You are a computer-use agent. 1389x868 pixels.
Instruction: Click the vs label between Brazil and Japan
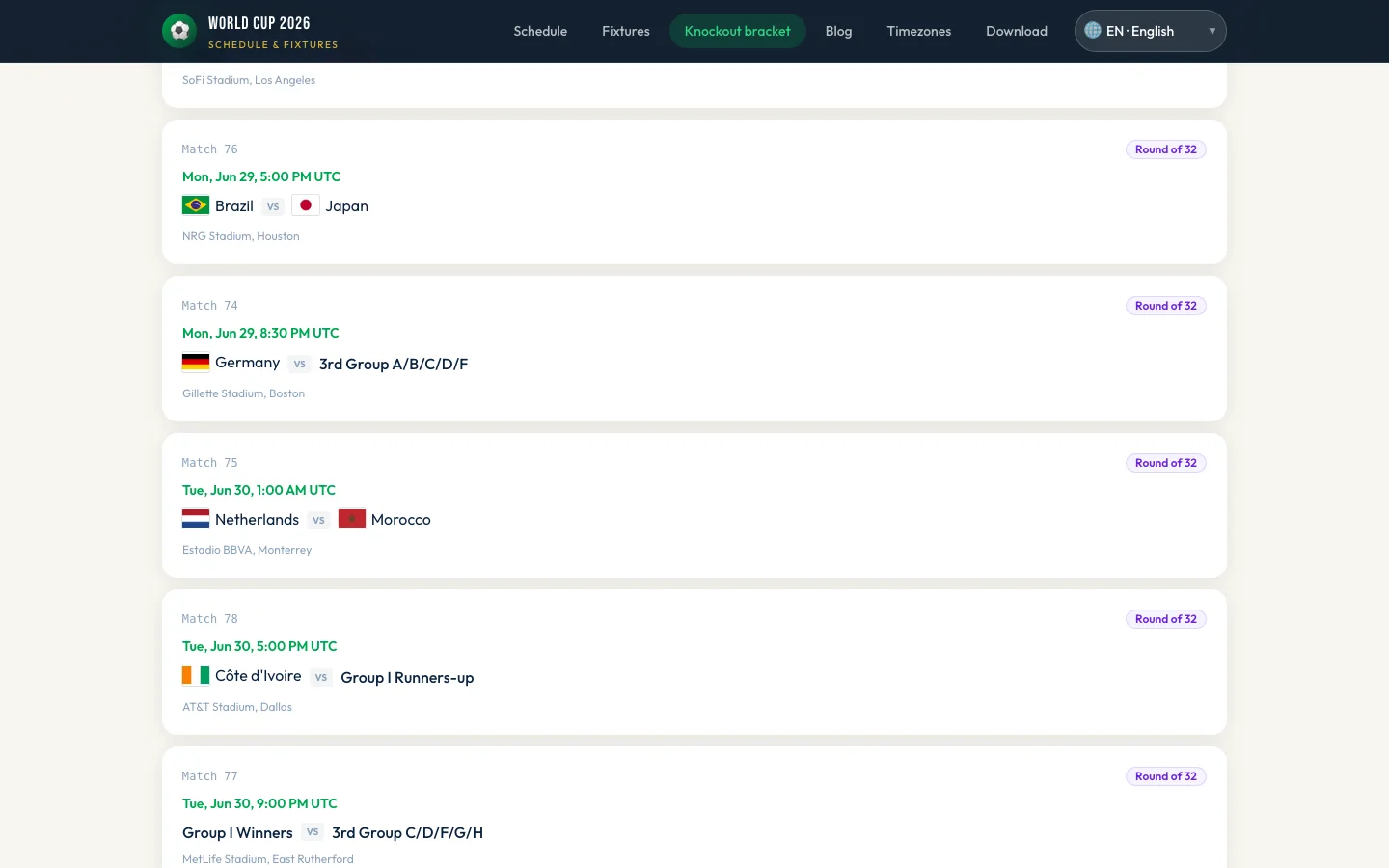(273, 206)
